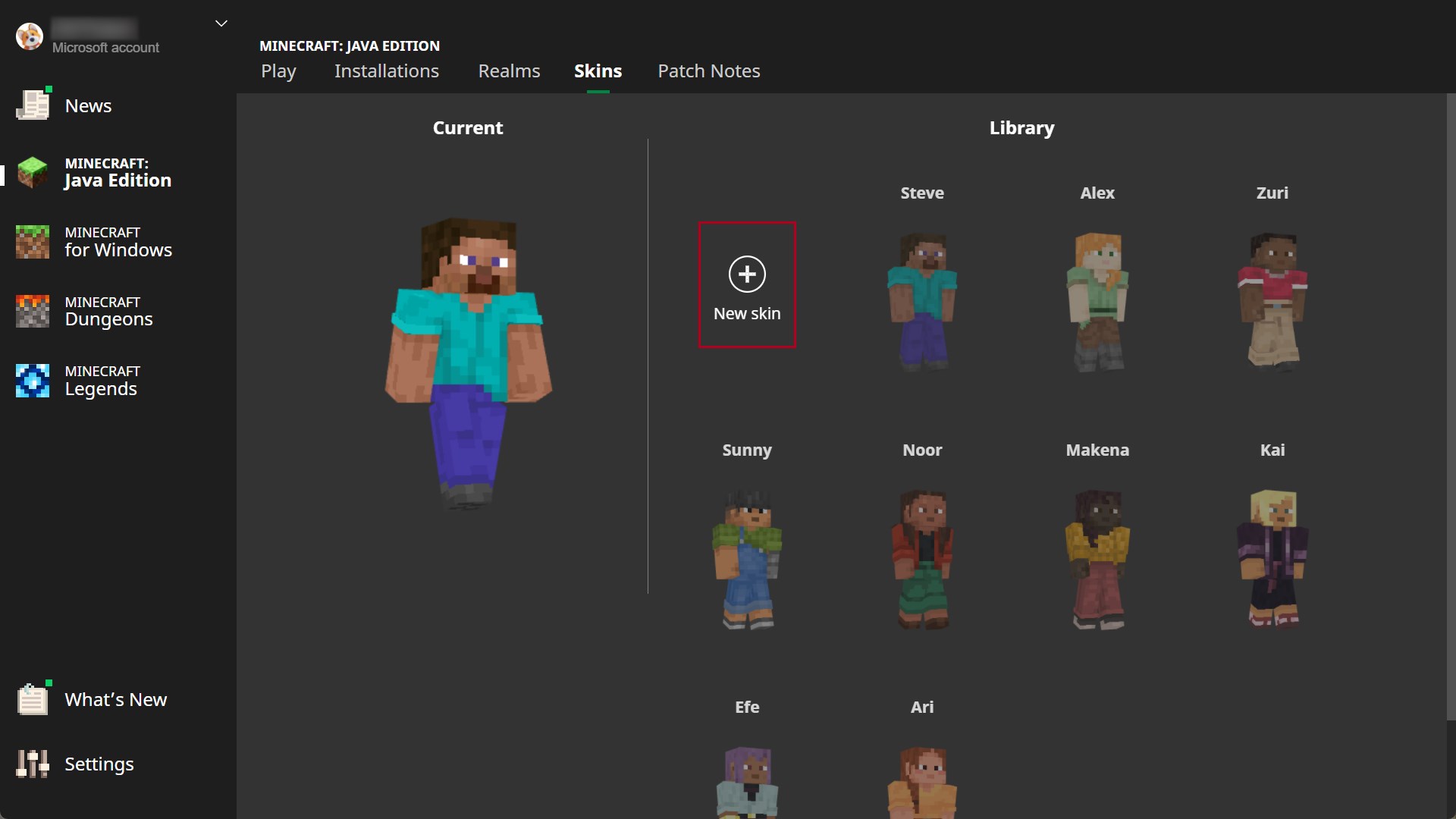The width and height of the screenshot is (1456, 819).
Task: Open the News section icon
Action: point(33,105)
